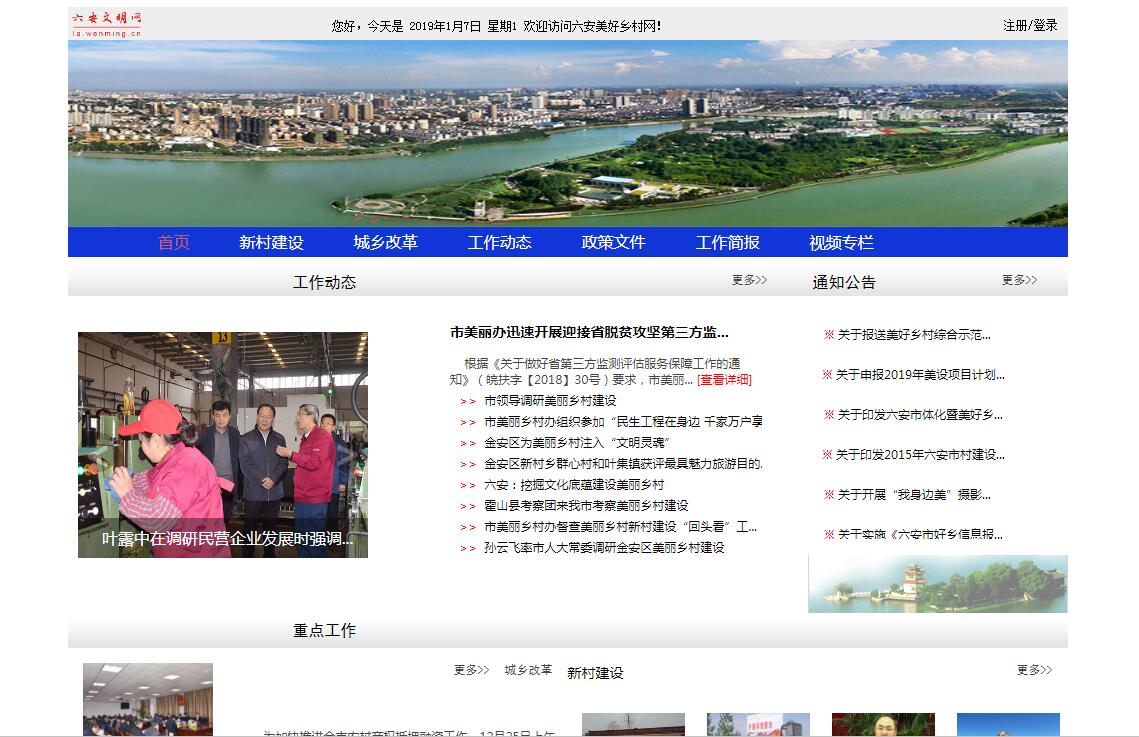Switch to 城乡改革 tab under 重点工作
This screenshot has height=737, width=1139.
coord(528,670)
